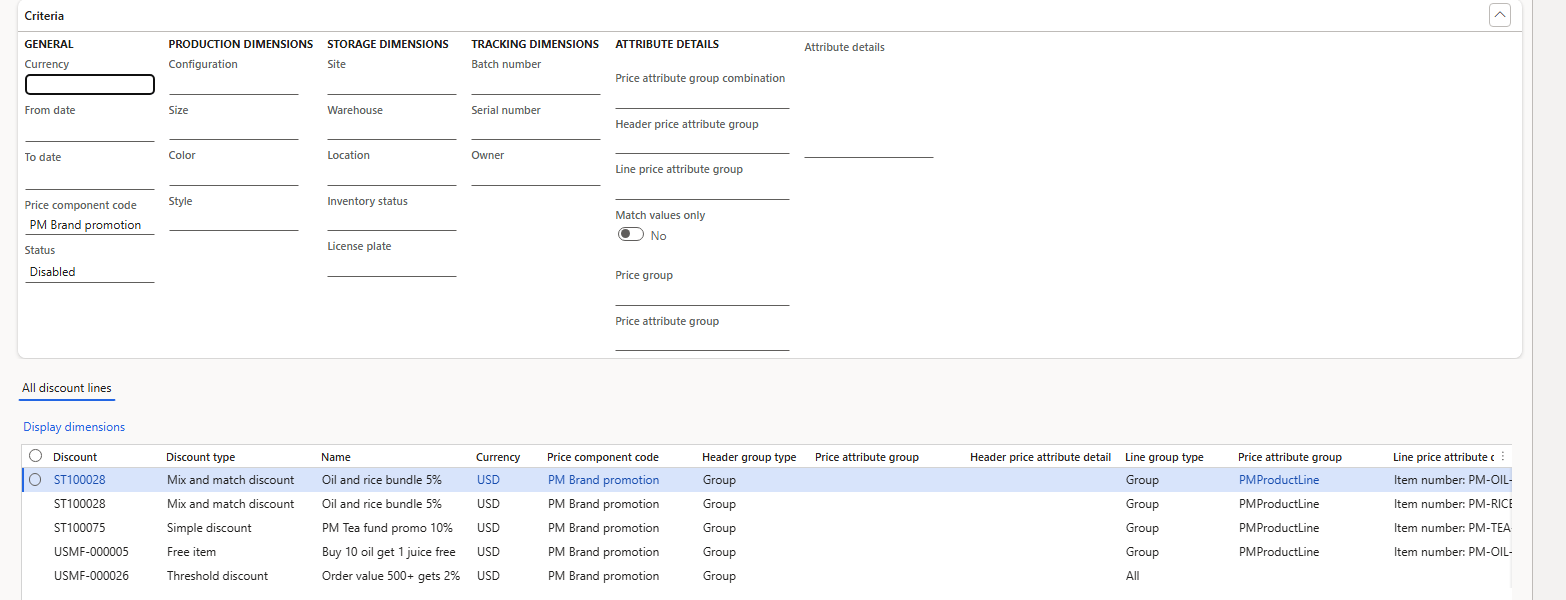Screen dimensions: 1566x600
Task: Open the Price component code field in Criteria
Action: pyautogui.click(x=90, y=225)
